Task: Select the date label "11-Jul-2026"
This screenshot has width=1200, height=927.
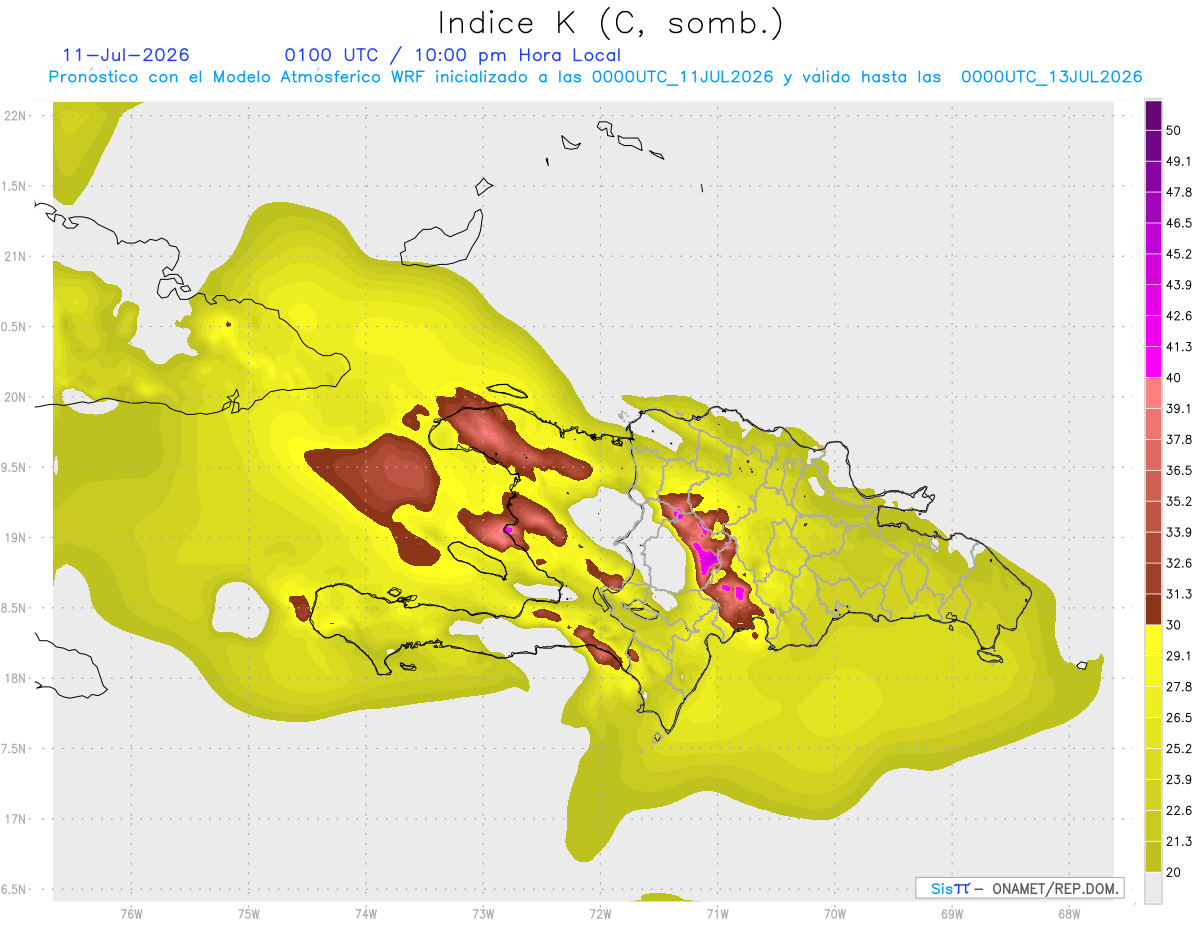Action: tap(126, 55)
